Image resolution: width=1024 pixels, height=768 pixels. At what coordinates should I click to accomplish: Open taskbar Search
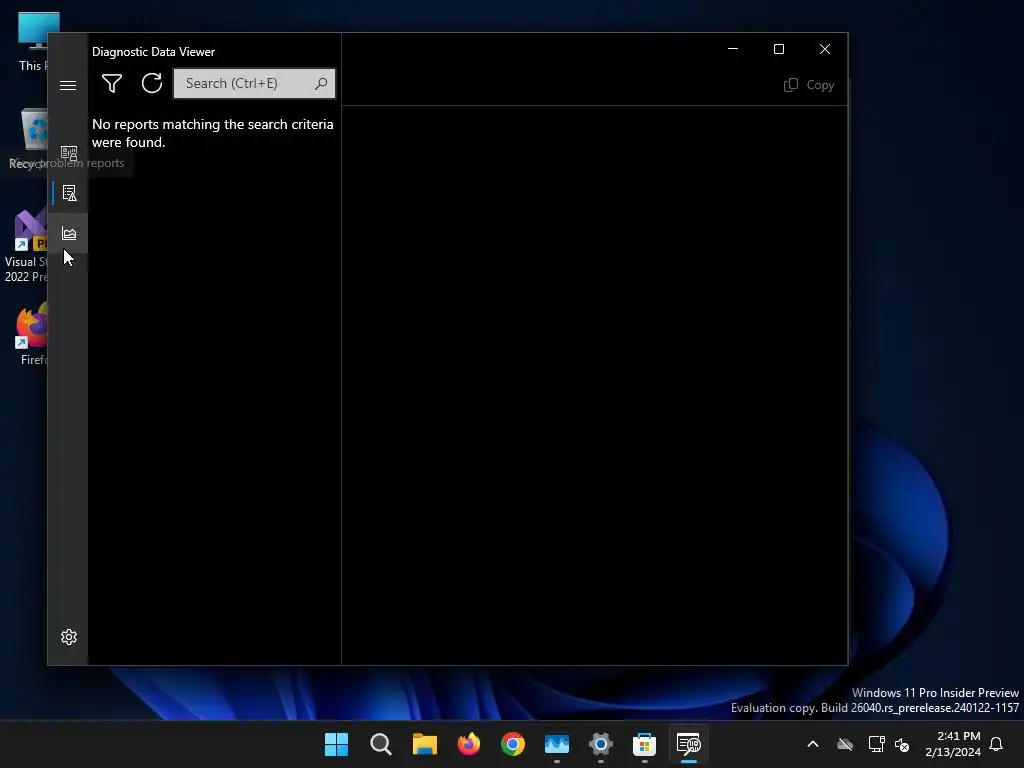(381, 744)
